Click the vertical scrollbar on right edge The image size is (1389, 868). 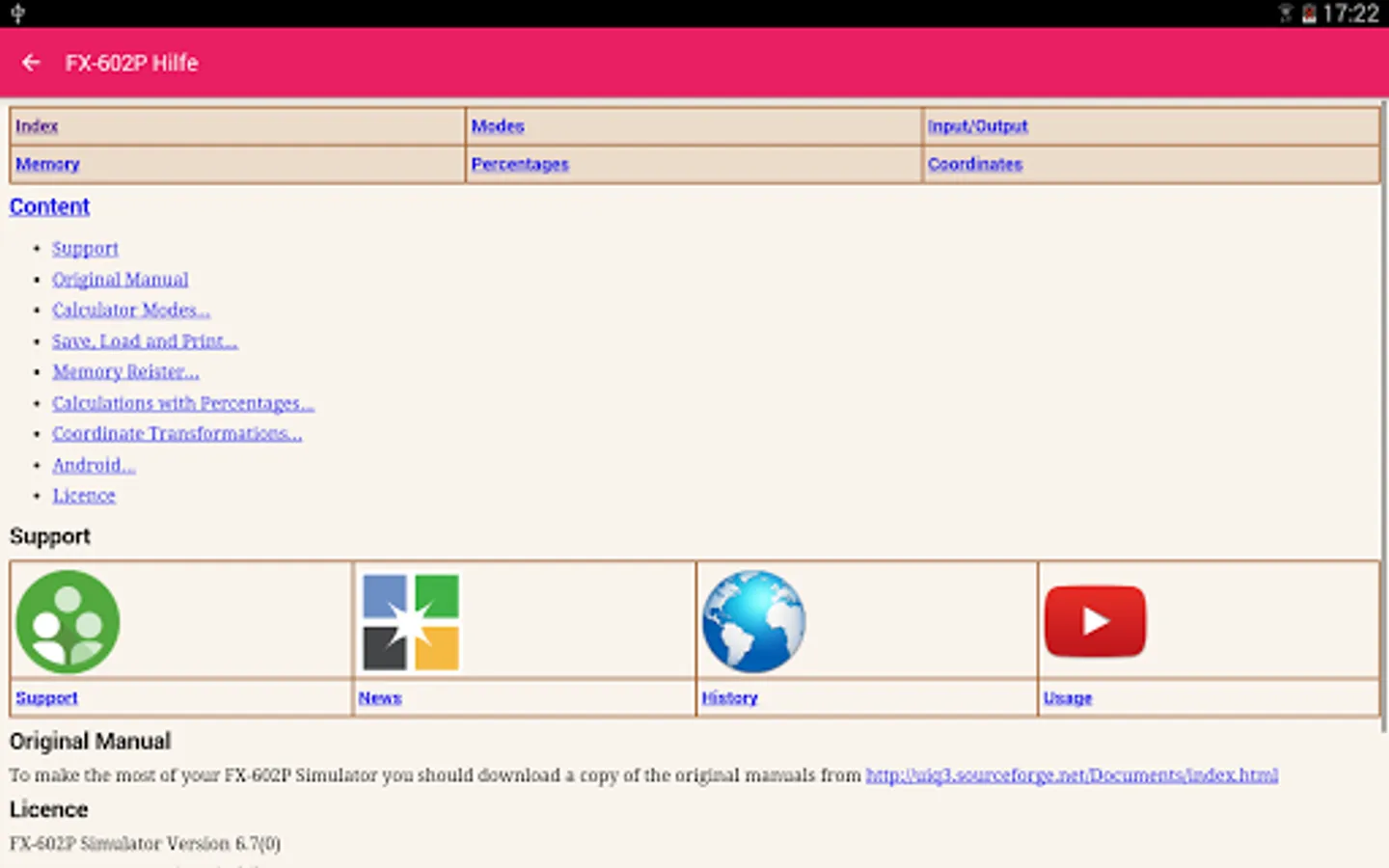click(1384, 415)
